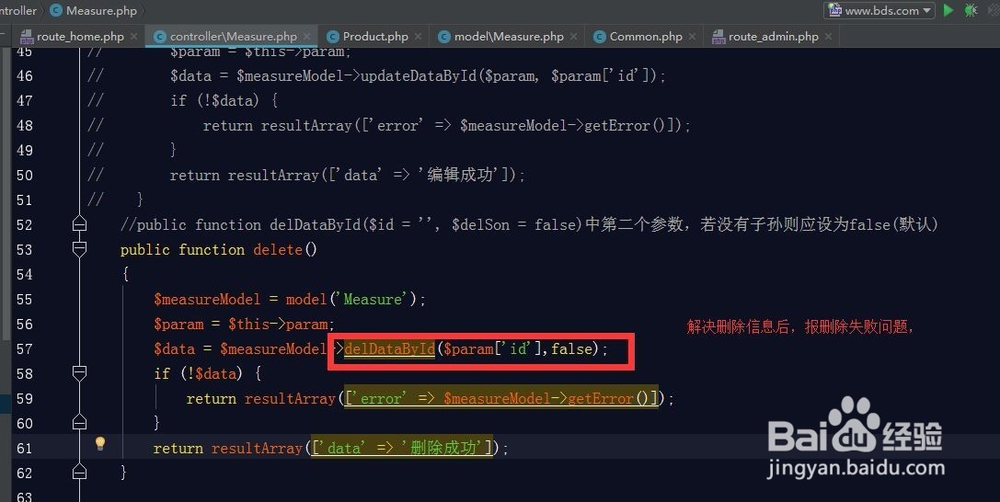The height and width of the screenshot is (502, 1000).
Task: Click the $this->param expression on line 56
Action: [278, 324]
